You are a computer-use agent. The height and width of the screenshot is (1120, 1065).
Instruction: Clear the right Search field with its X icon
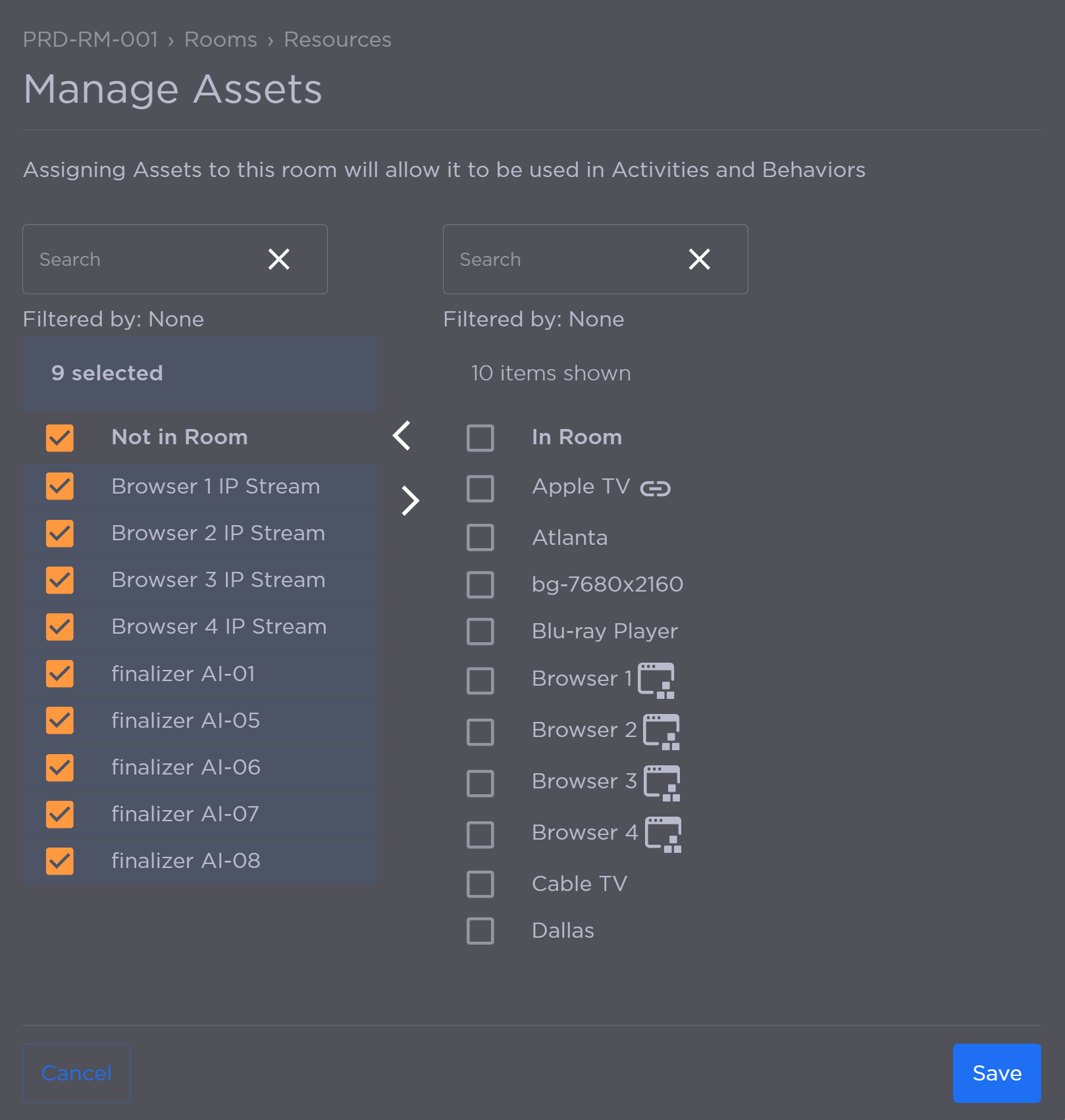[699, 259]
